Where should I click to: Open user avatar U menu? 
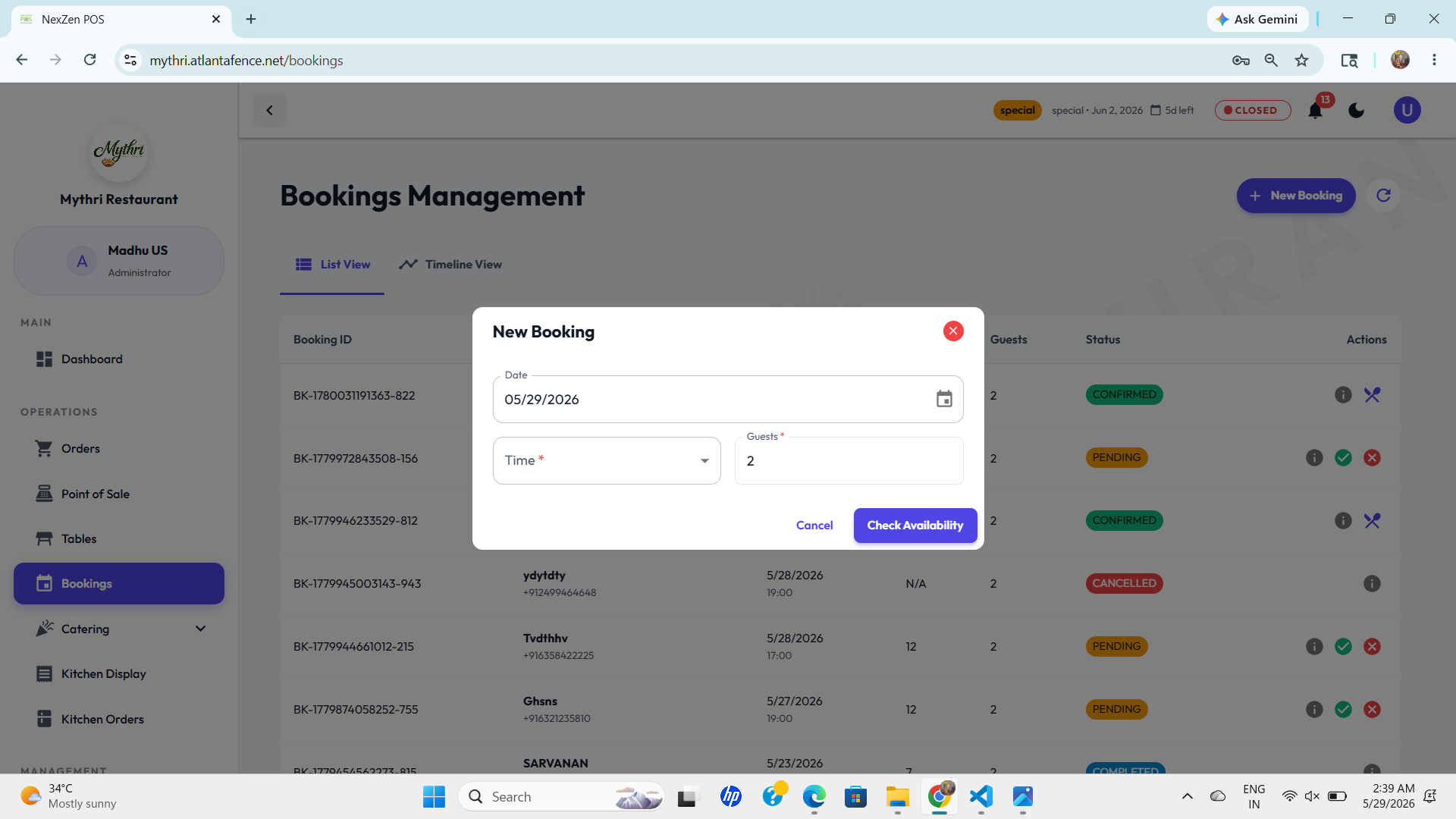click(x=1407, y=111)
